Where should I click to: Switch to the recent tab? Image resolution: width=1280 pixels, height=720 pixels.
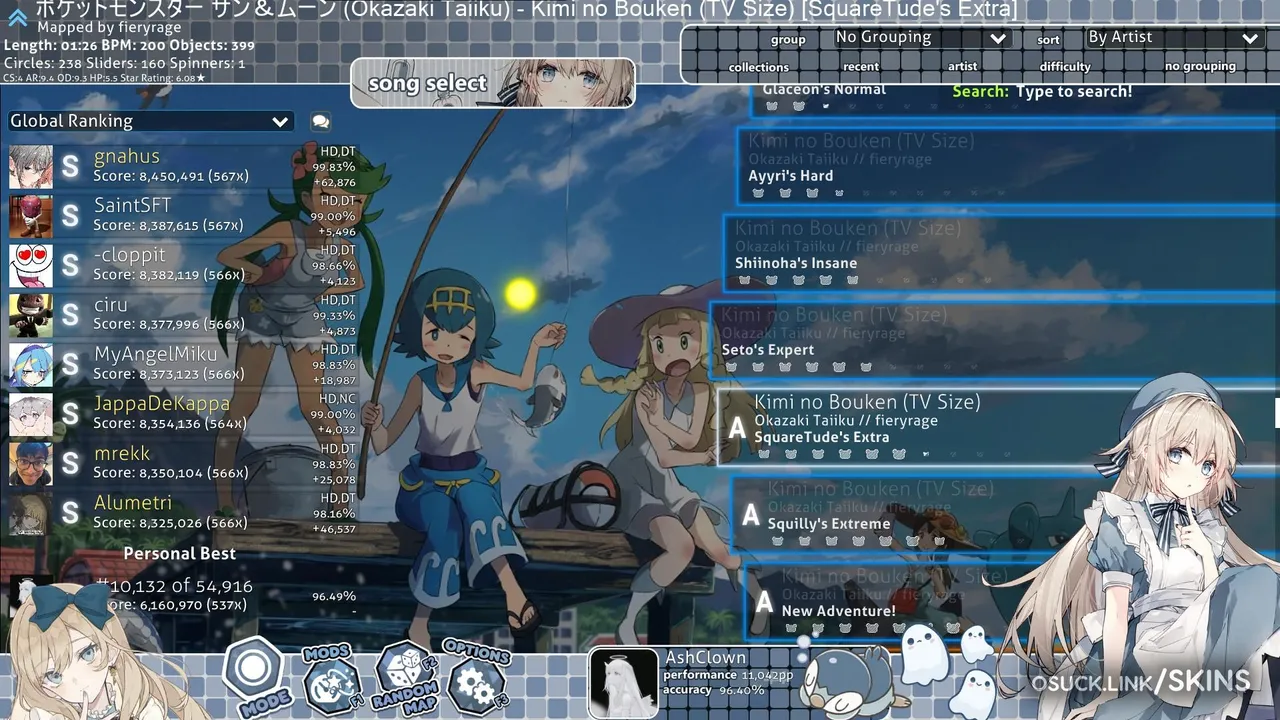[861, 67]
